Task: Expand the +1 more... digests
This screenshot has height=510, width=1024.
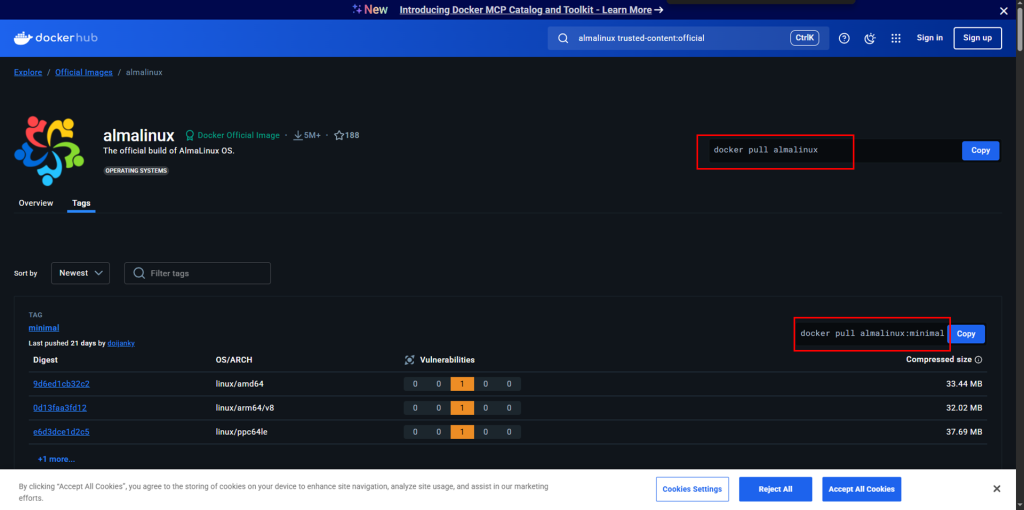Action: click(56, 459)
